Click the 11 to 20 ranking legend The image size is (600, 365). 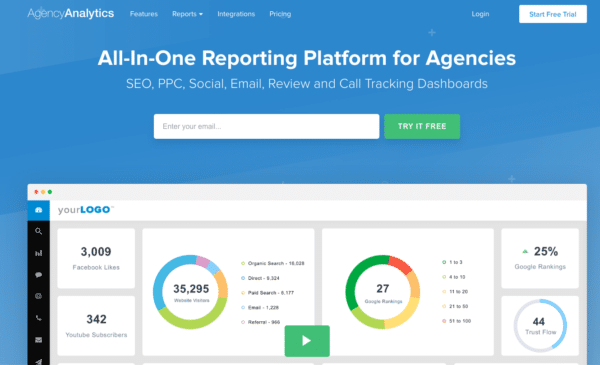[x=455, y=292]
